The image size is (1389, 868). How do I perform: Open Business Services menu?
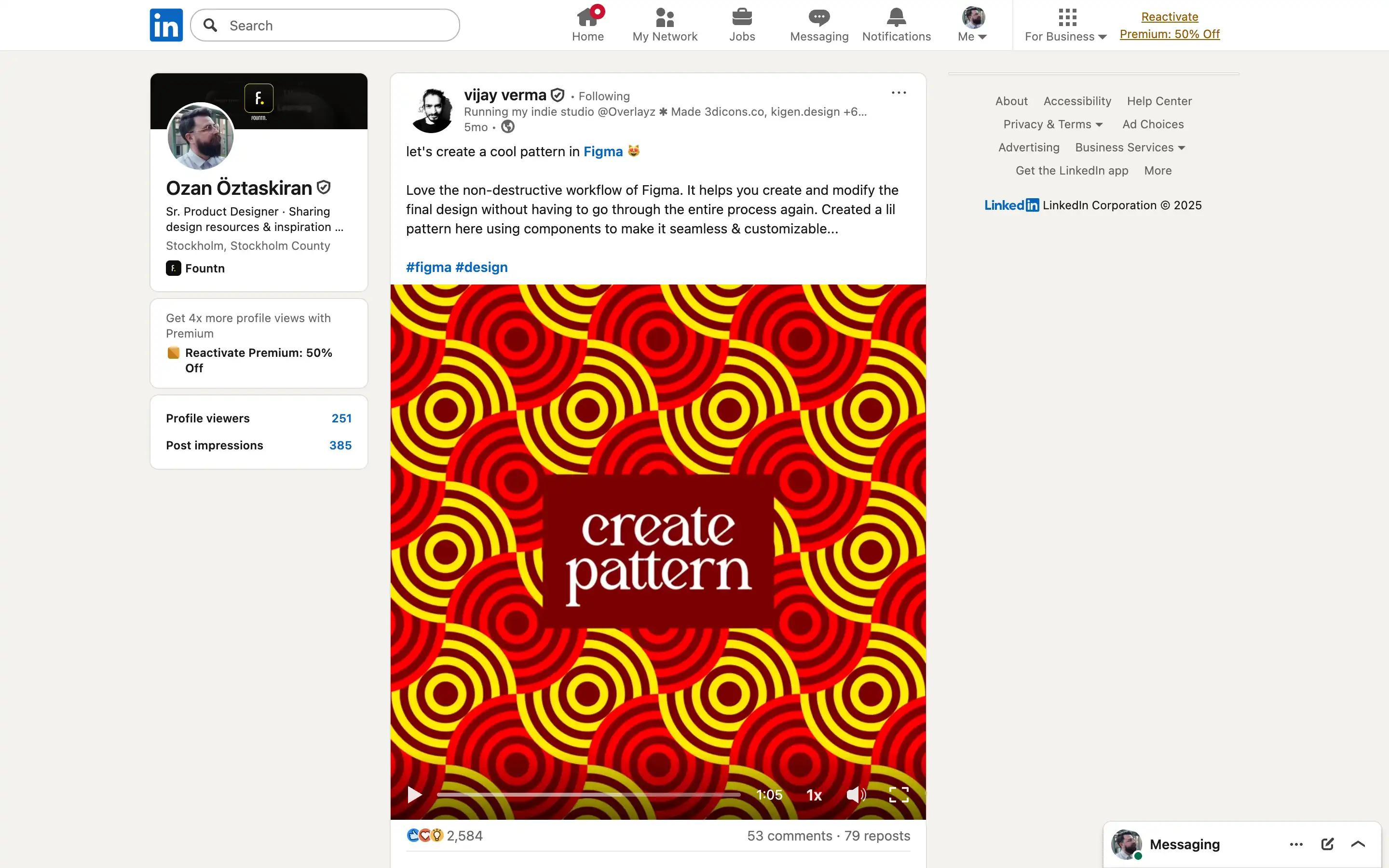[x=1129, y=148]
